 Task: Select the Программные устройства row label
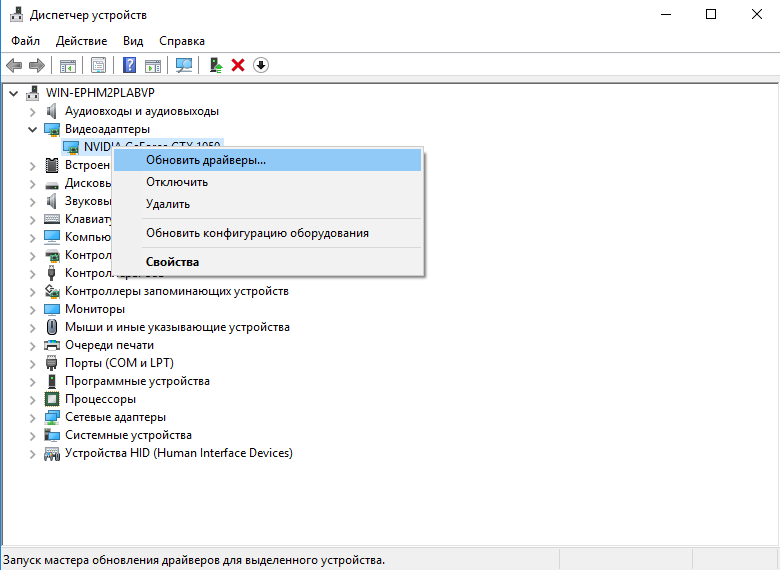pos(137,381)
